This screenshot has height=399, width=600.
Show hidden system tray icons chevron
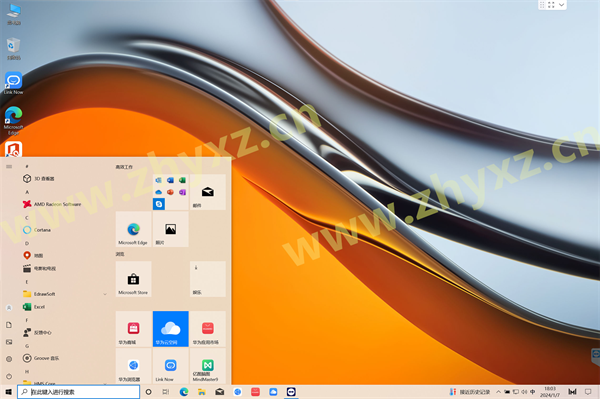498,392
